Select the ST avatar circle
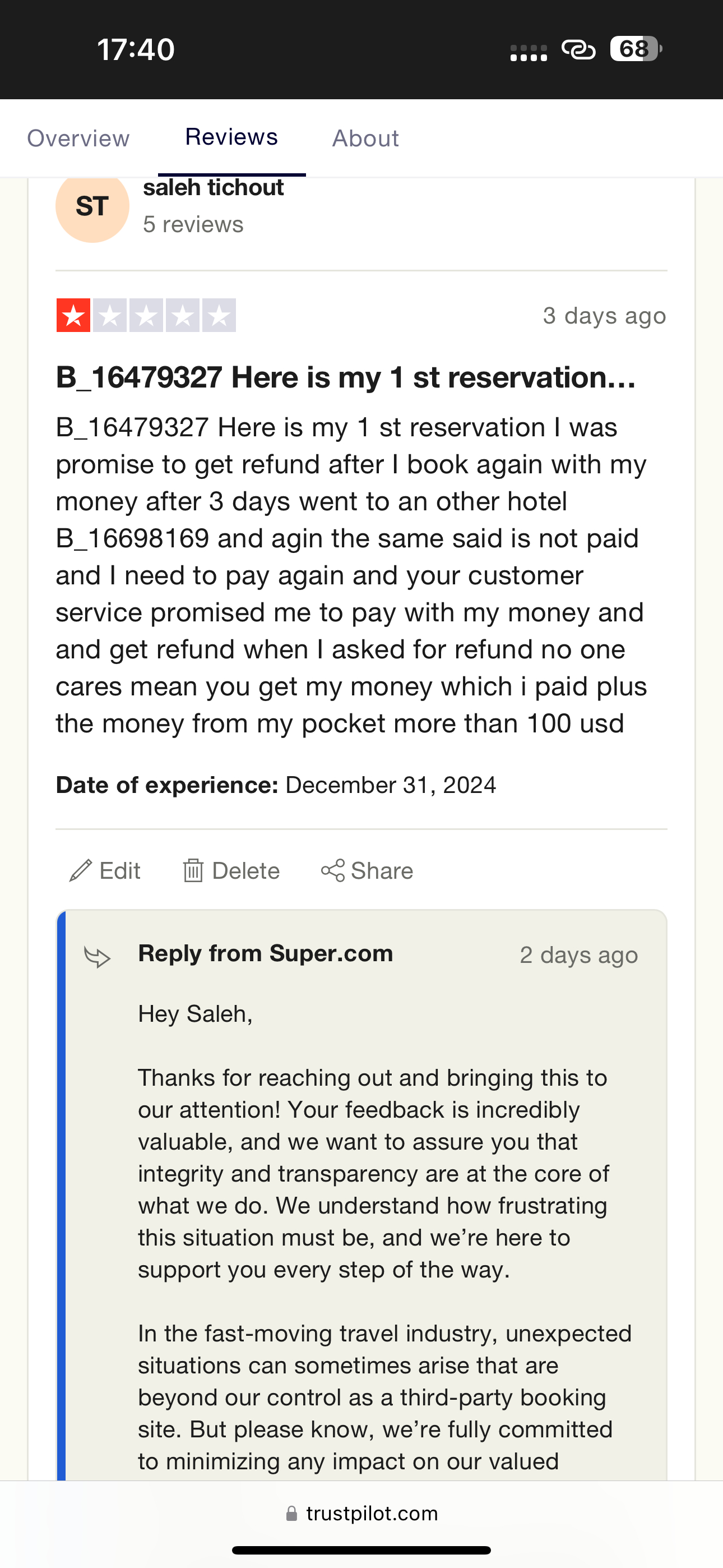This screenshot has height=1568, width=723. [x=91, y=206]
